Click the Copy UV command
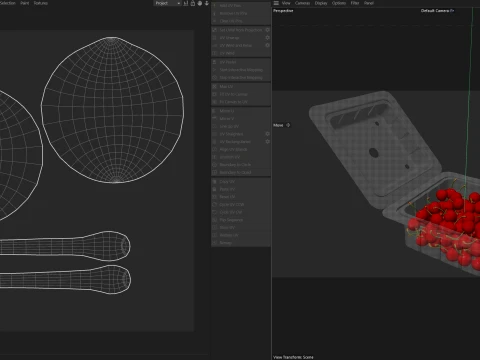The width and height of the screenshot is (480, 360). 241,181
